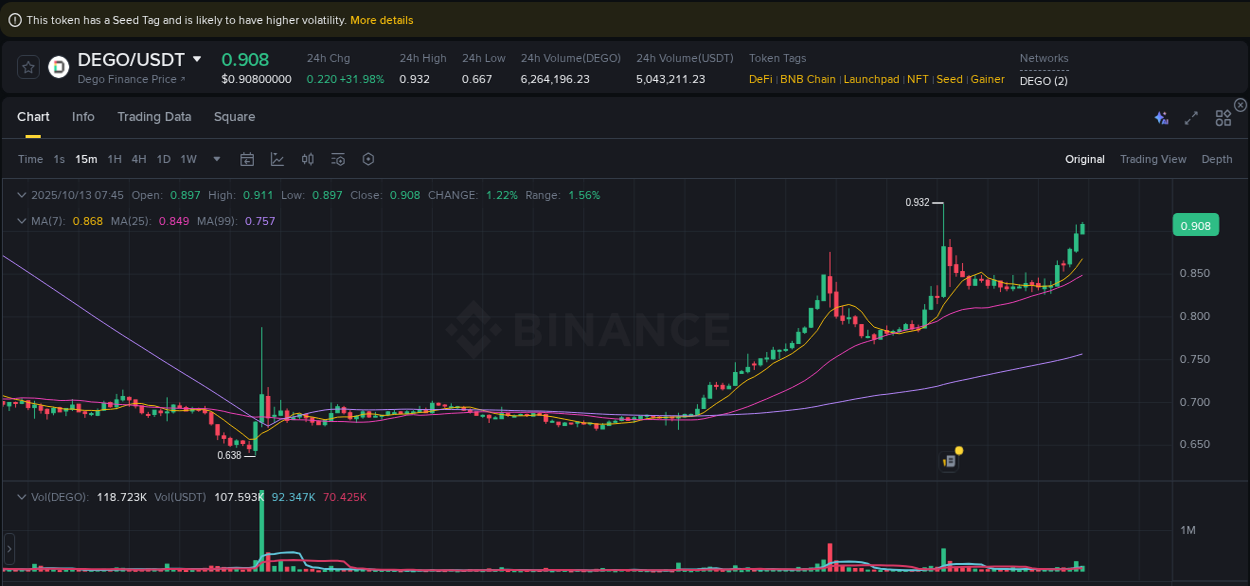Collapse the MA indicators row chevron
Screen dimensions: 1250x586
20,220
